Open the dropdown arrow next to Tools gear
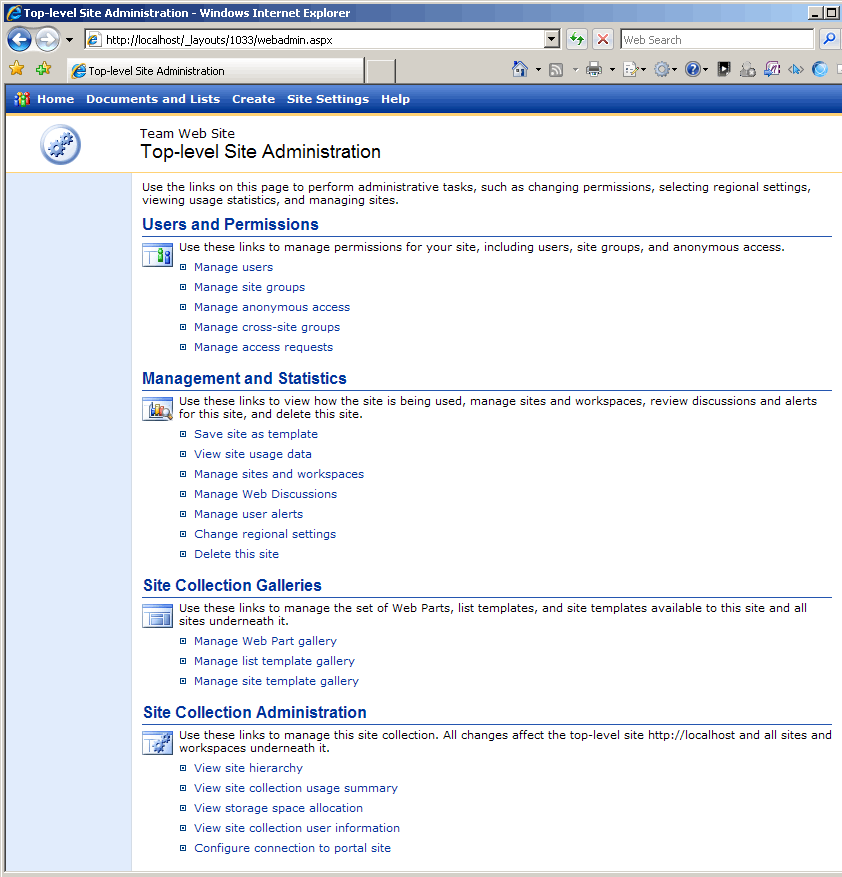The image size is (842, 877). click(x=674, y=70)
